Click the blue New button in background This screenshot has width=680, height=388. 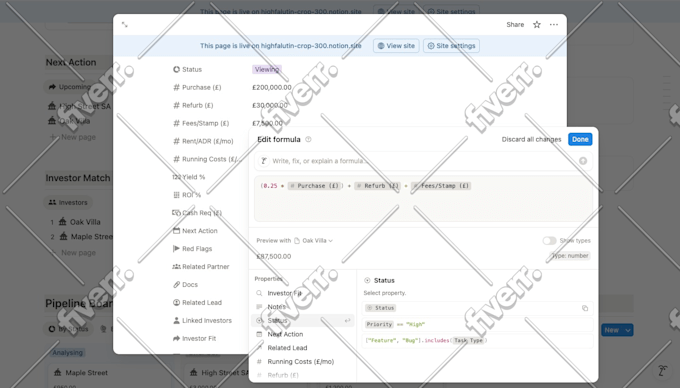[611, 330]
